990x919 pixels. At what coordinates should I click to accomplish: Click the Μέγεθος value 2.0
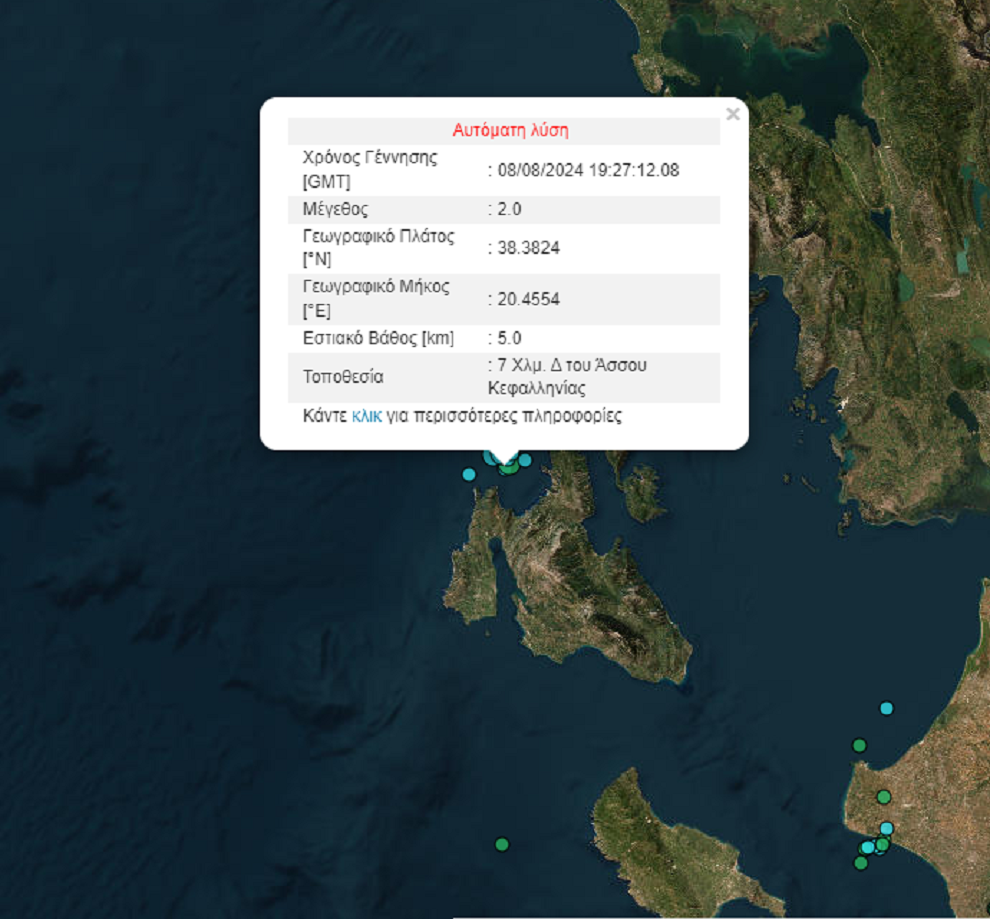point(509,209)
